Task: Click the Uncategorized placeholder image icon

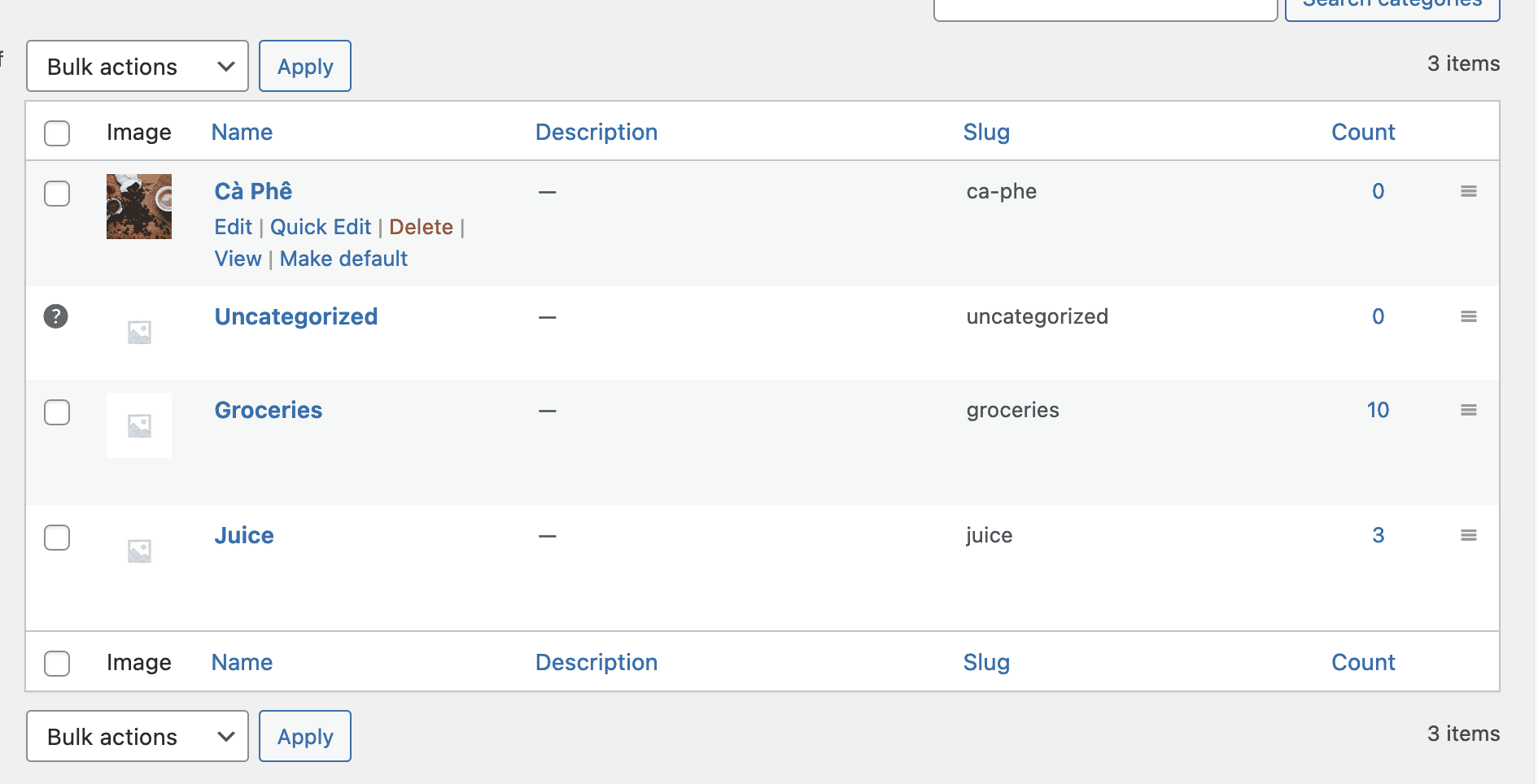Action: (139, 332)
